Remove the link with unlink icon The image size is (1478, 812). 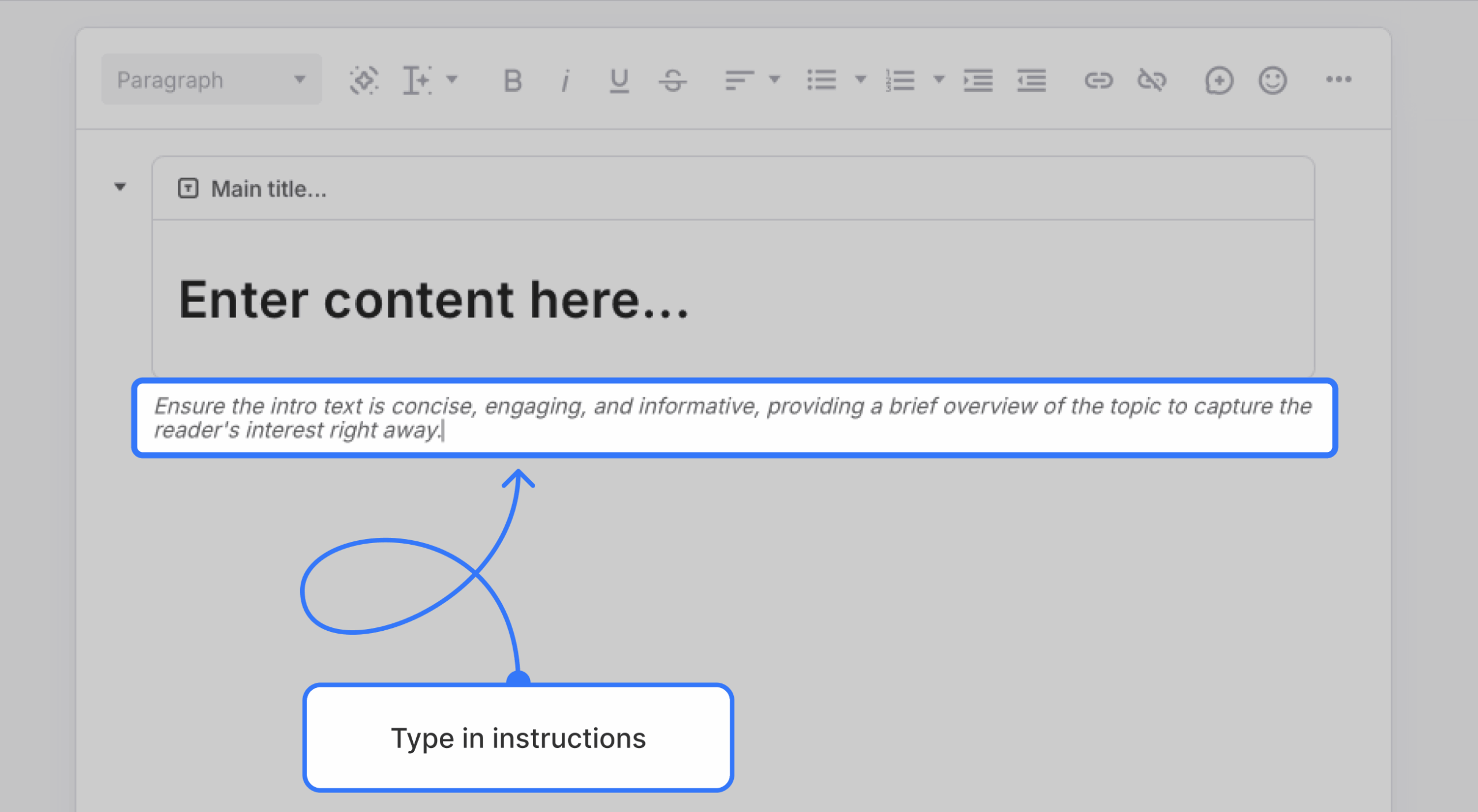[1152, 80]
